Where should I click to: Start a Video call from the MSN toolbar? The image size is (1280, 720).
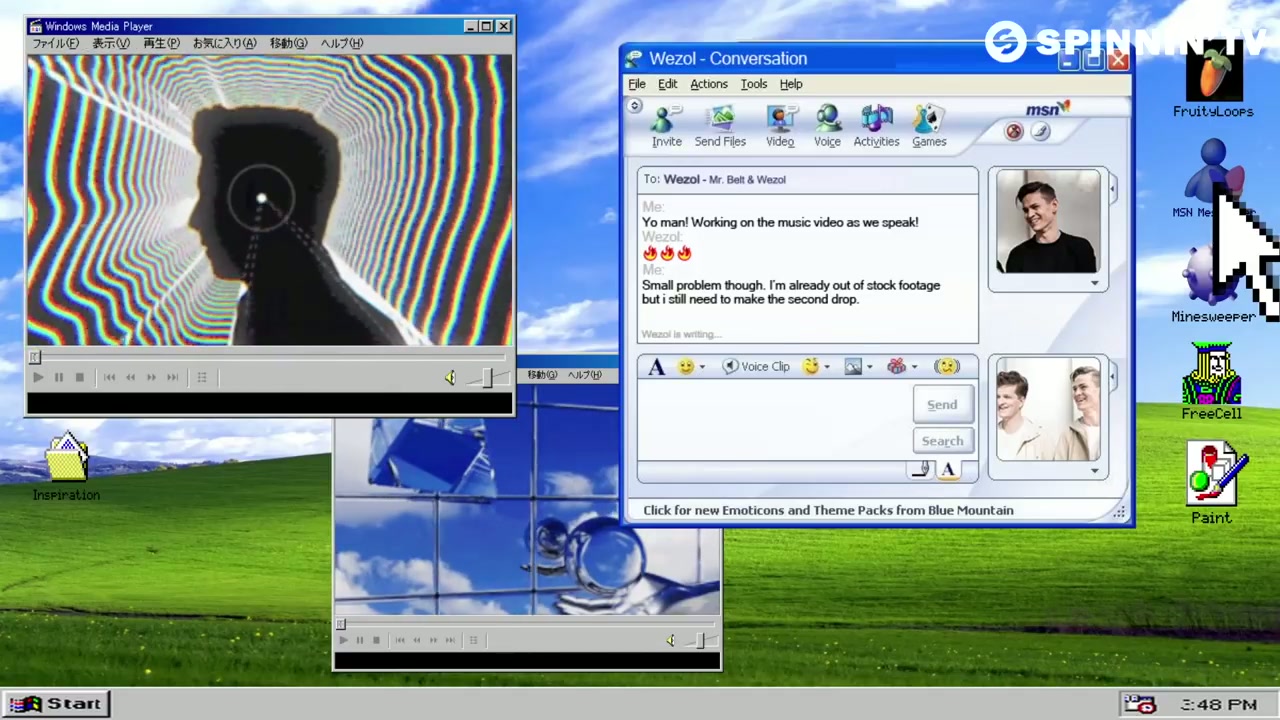(780, 126)
